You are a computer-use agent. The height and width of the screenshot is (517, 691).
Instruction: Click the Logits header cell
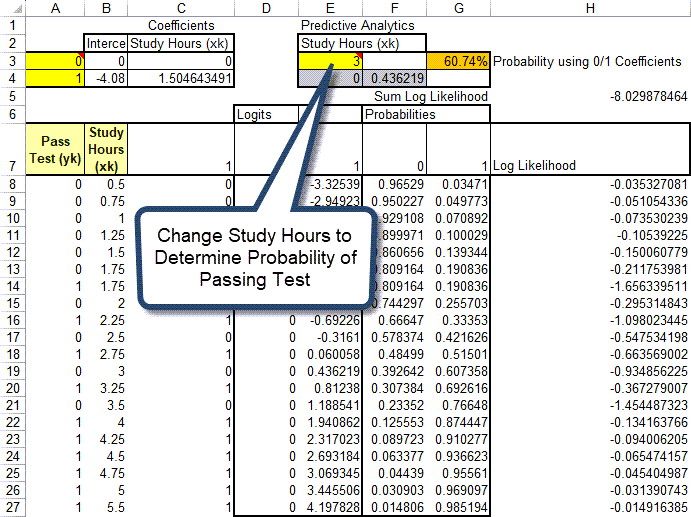point(266,114)
